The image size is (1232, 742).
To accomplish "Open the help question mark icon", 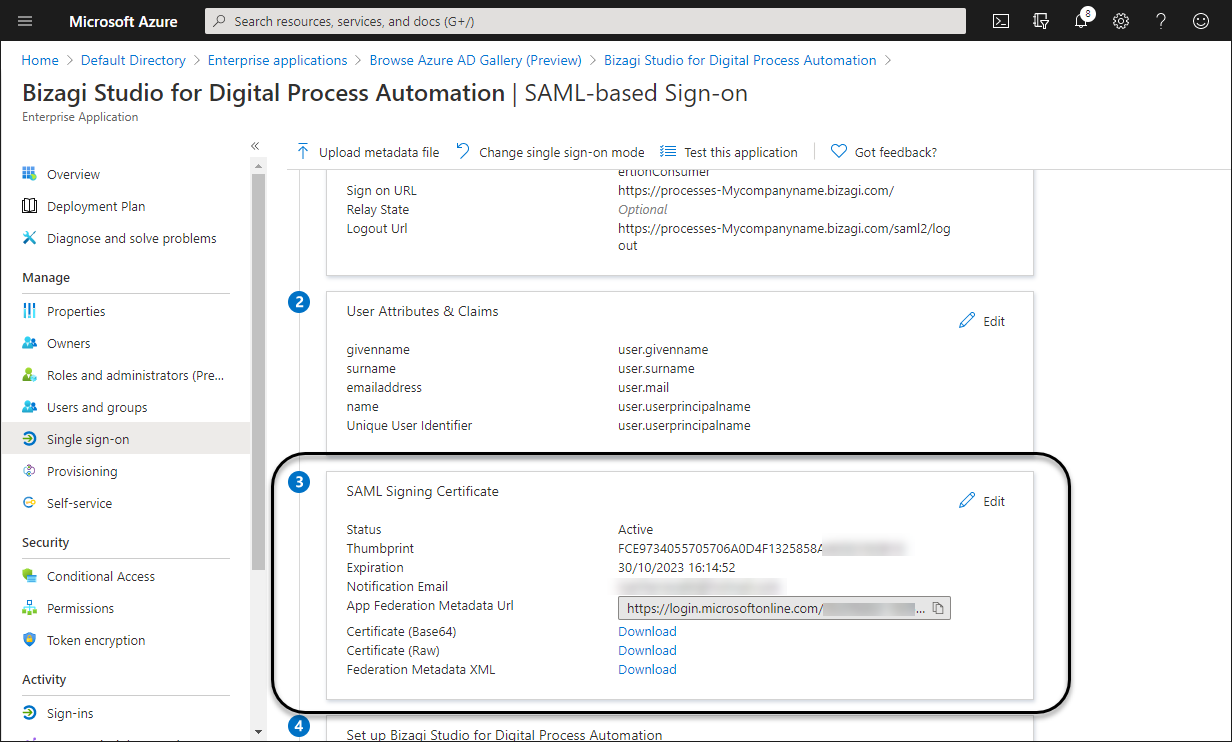I will 1161,21.
